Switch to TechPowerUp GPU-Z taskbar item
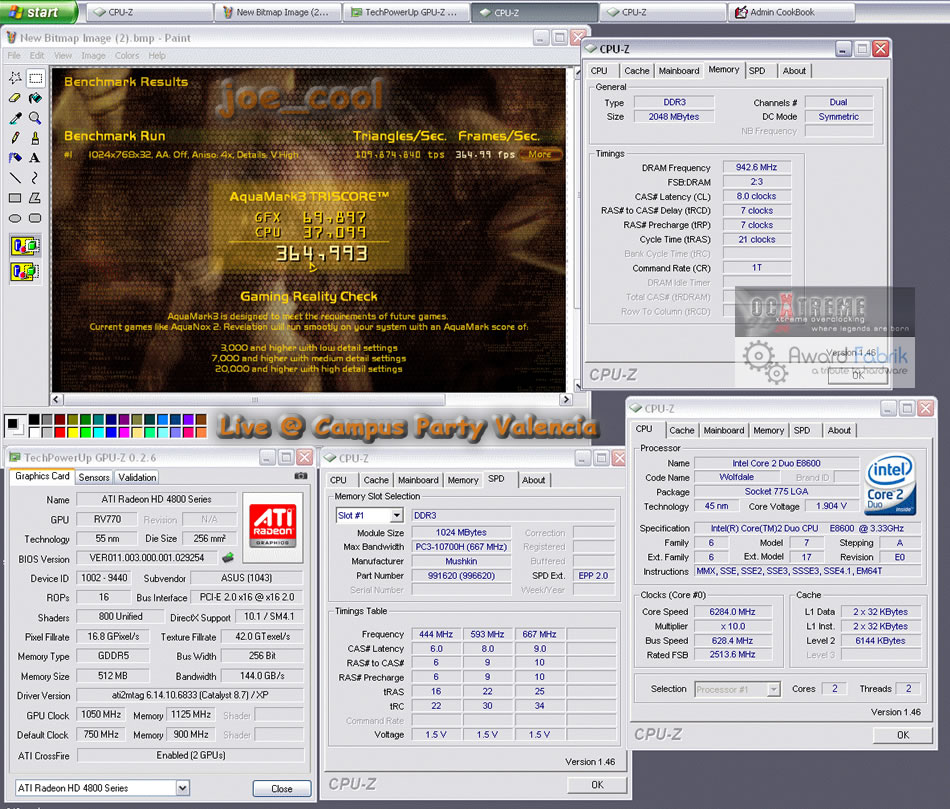The image size is (950, 809). 405,12
